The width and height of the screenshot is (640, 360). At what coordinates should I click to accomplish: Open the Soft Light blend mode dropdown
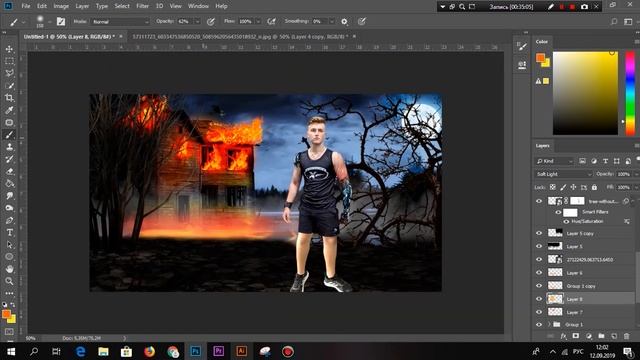(x=563, y=174)
